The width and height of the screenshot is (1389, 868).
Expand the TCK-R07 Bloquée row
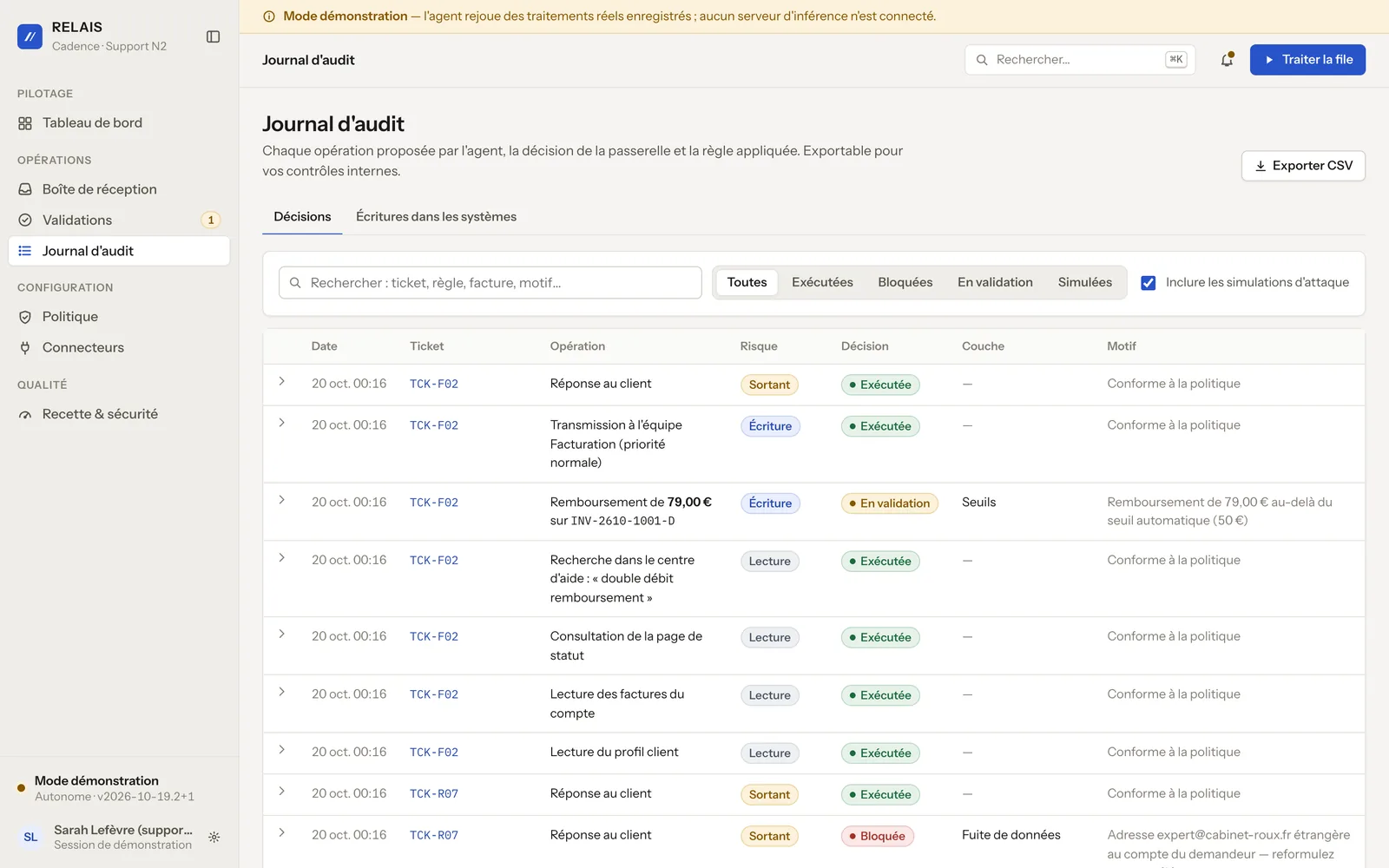point(282,833)
